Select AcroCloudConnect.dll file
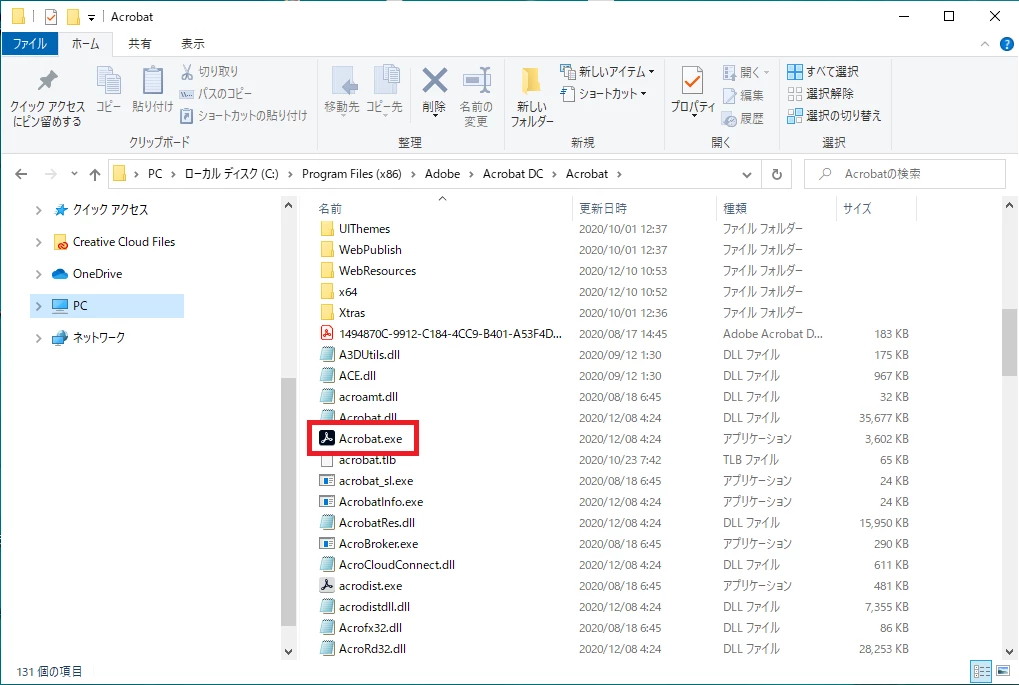 click(x=396, y=565)
